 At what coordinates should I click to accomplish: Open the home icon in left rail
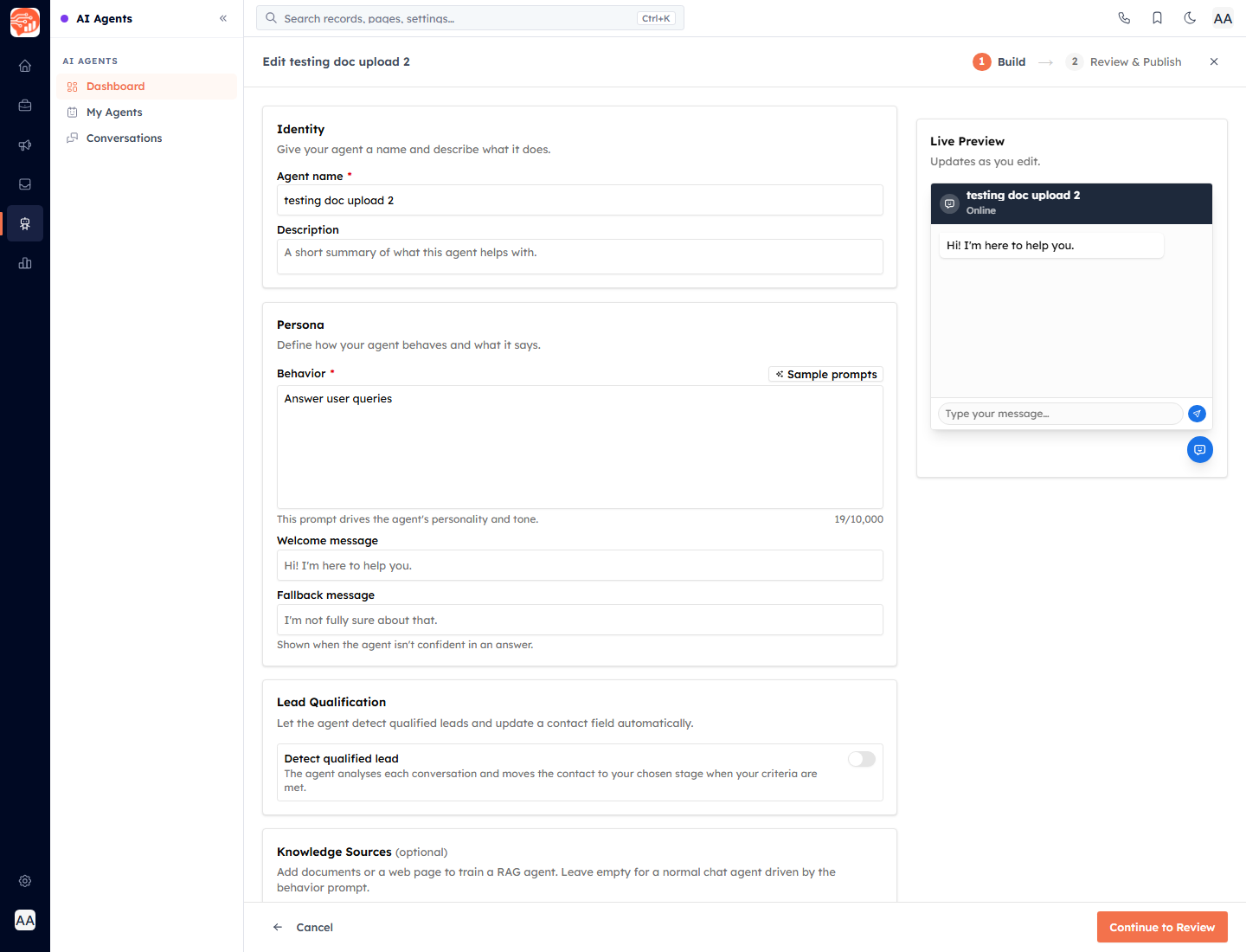coord(25,66)
